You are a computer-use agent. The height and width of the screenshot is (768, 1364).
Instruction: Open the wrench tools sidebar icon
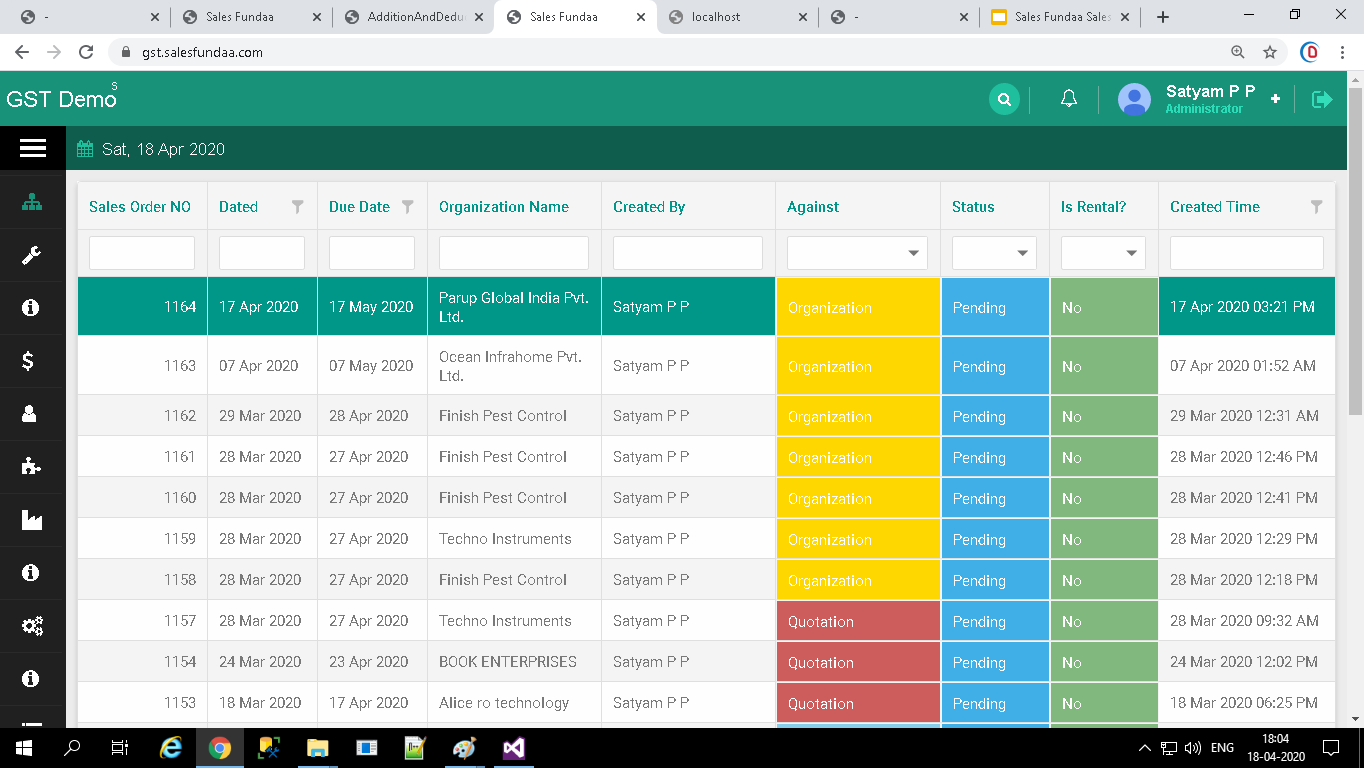coord(32,256)
